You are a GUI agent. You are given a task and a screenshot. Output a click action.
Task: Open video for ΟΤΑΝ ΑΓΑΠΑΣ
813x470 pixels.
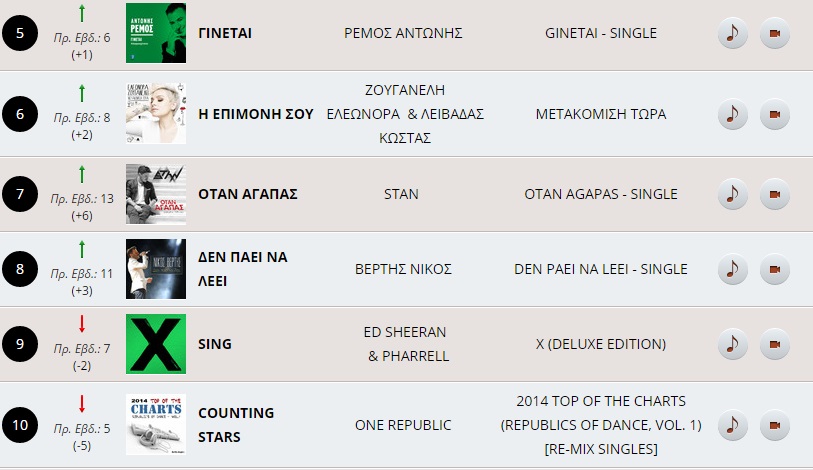point(774,193)
